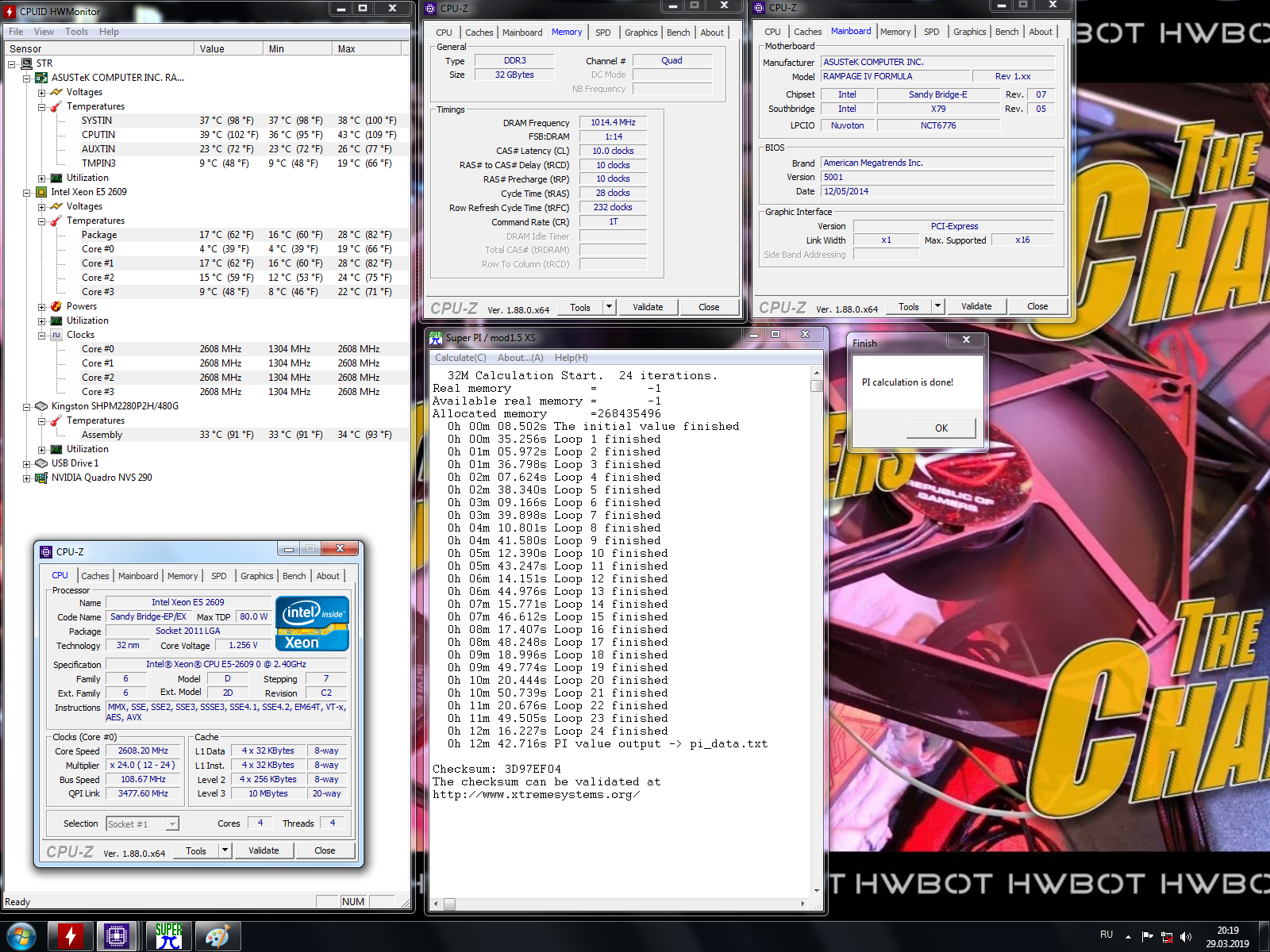
Task: Open Tools dropdown arrow in Mainboard CPU-Z window
Action: (x=937, y=306)
